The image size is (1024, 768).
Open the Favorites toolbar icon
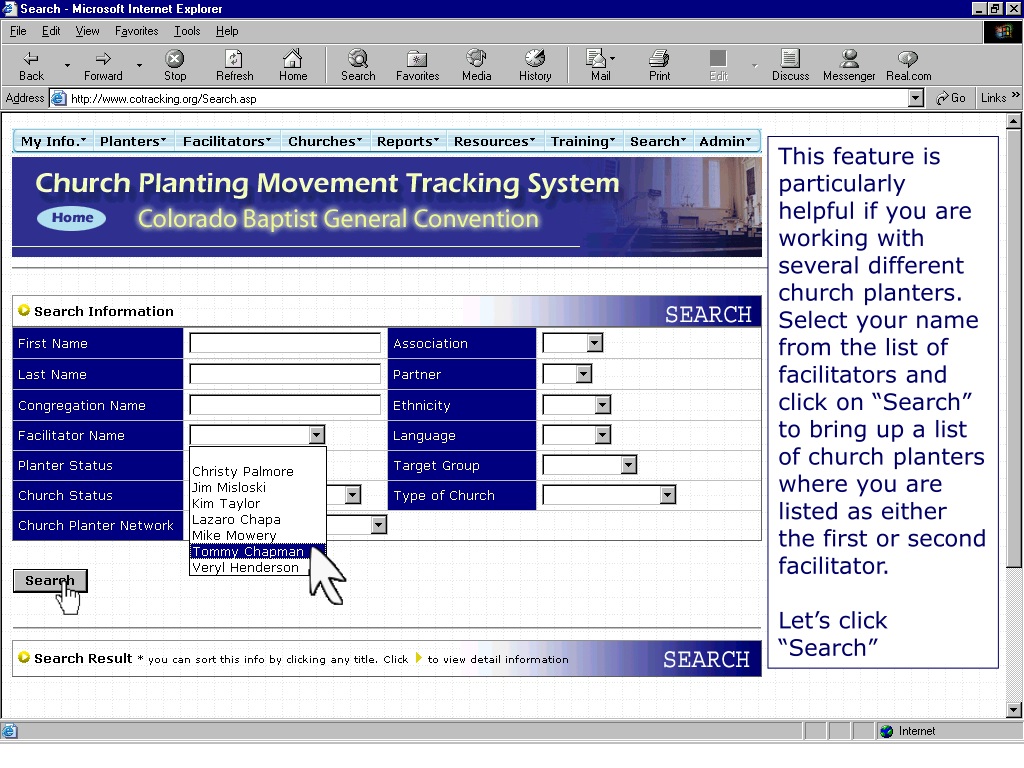coord(417,65)
